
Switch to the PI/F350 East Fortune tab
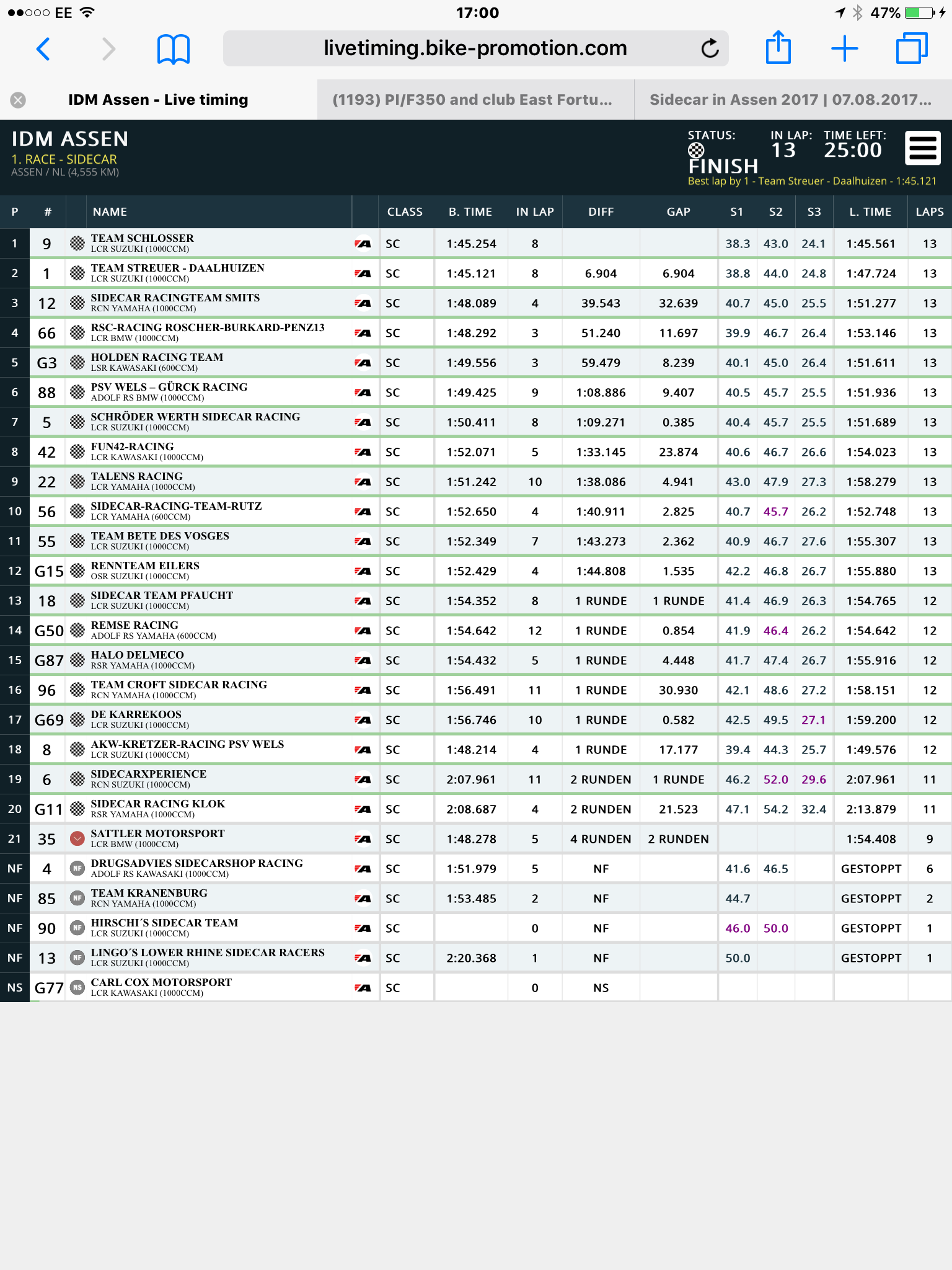(x=475, y=100)
